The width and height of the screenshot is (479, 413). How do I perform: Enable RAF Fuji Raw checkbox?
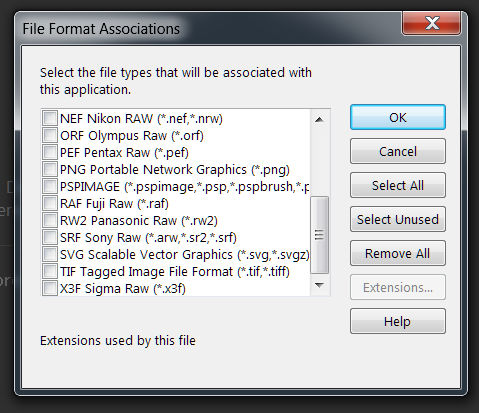click(x=50, y=203)
